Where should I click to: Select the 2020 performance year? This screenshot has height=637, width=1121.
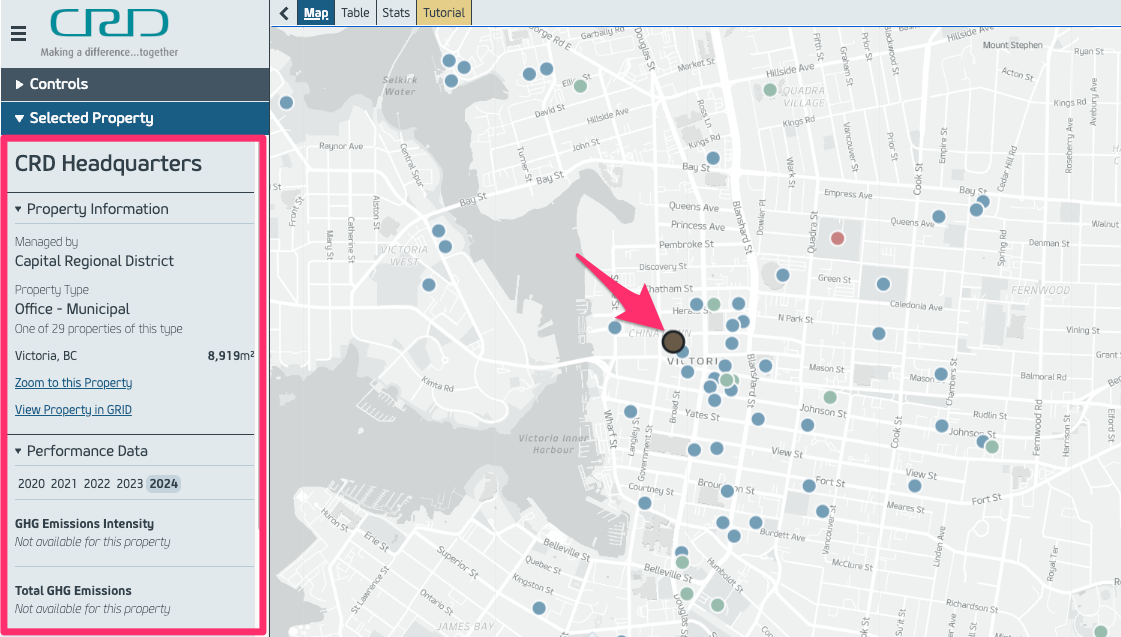pyautogui.click(x=31, y=484)
